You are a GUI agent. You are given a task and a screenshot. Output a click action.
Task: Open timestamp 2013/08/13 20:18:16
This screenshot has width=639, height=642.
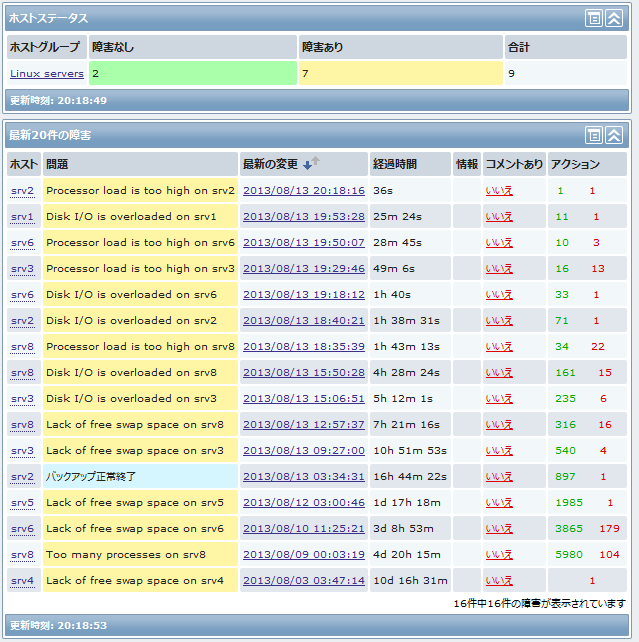tap(304, 191)
